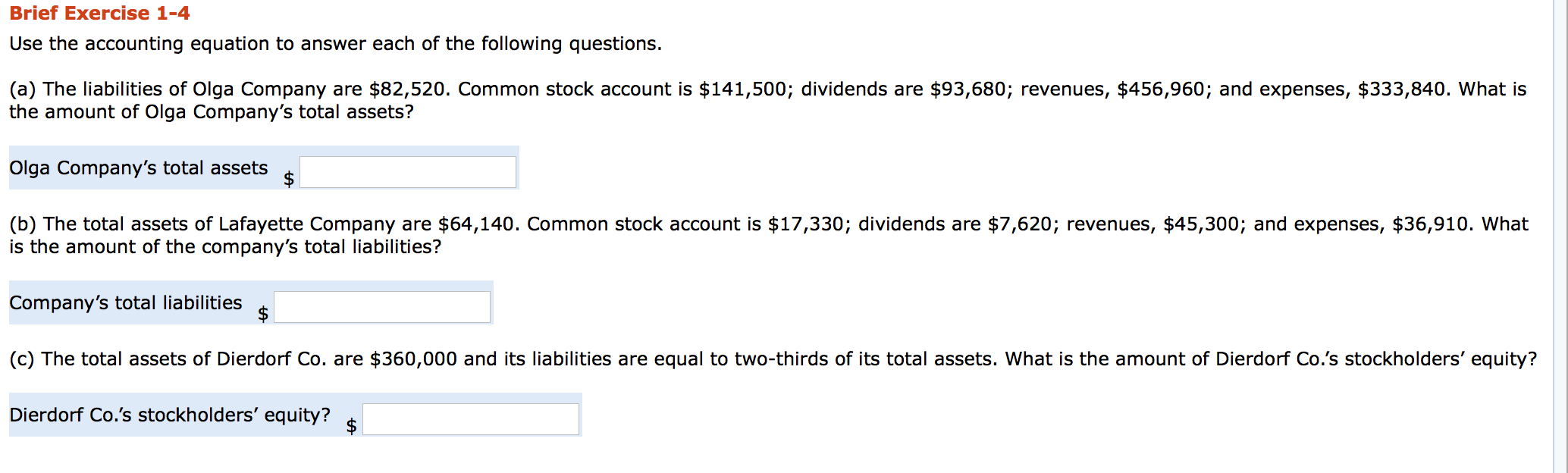The width and height of the screenshot is (1568, 473).
Task: Click the dollar sign beside the third answer box
Action: pyautogui.click(x=350, y=426)
